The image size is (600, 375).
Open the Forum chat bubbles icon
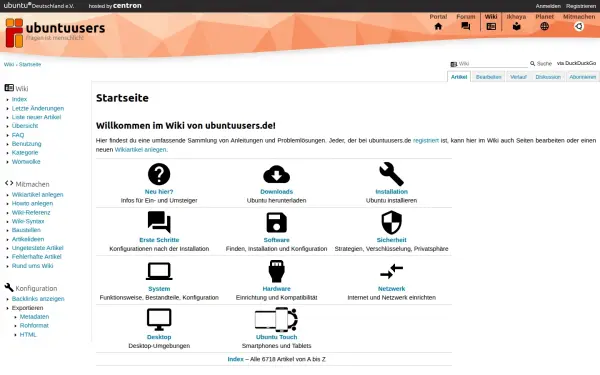[466, 26]
